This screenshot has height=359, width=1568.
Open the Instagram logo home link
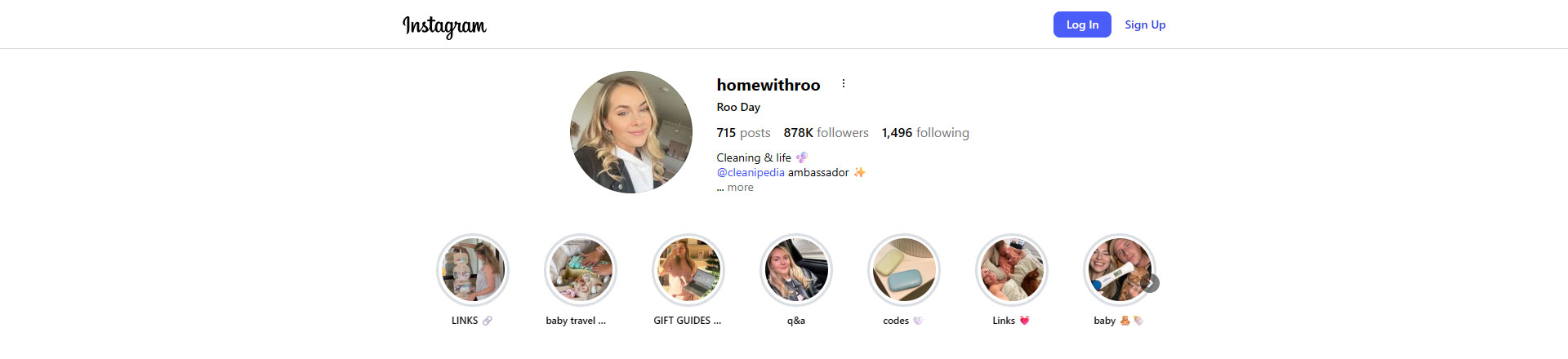point(444,26)
